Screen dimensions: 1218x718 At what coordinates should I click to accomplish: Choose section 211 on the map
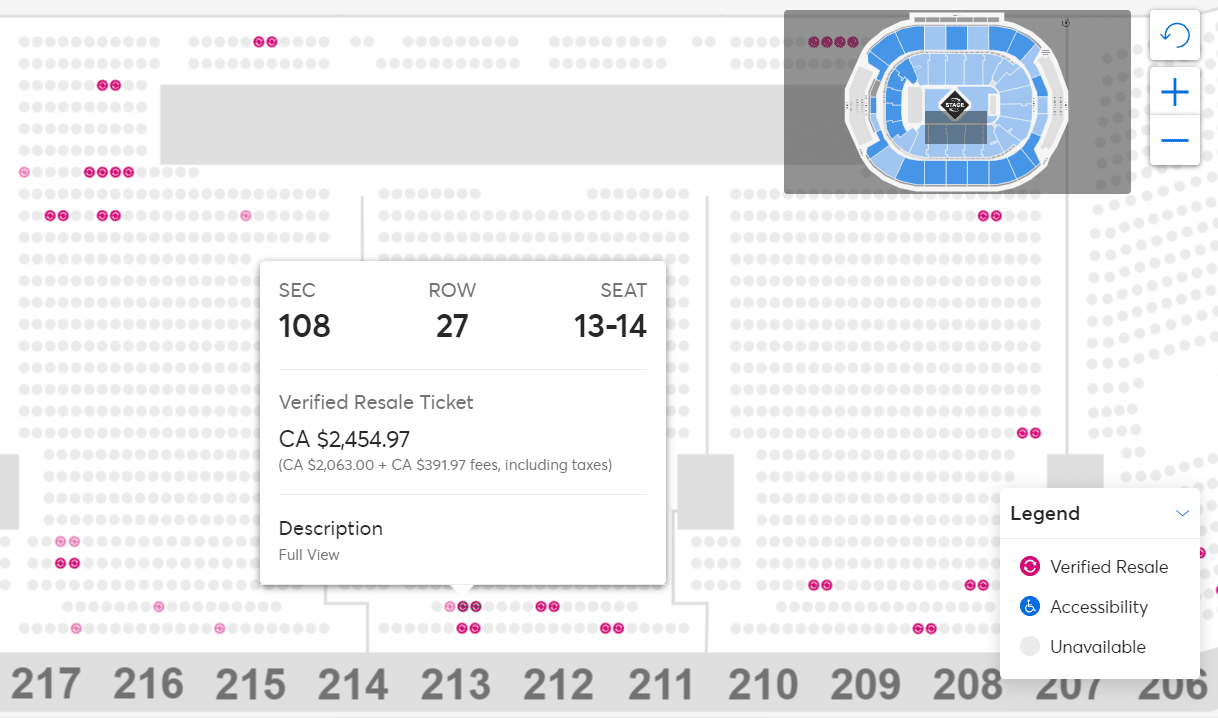661,685
